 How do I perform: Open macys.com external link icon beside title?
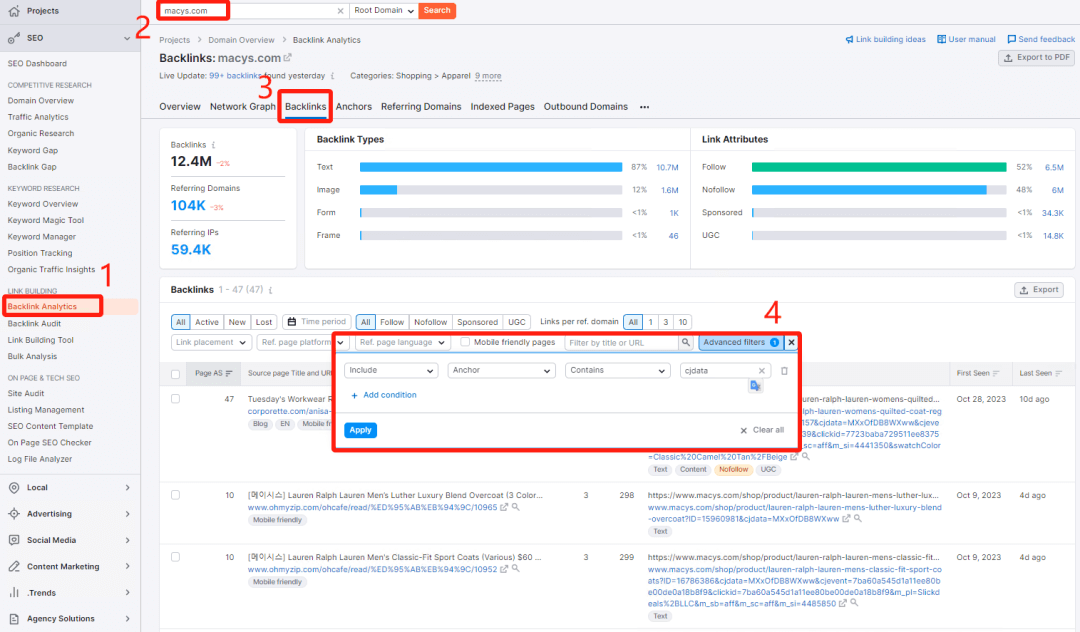click(288, 58)
